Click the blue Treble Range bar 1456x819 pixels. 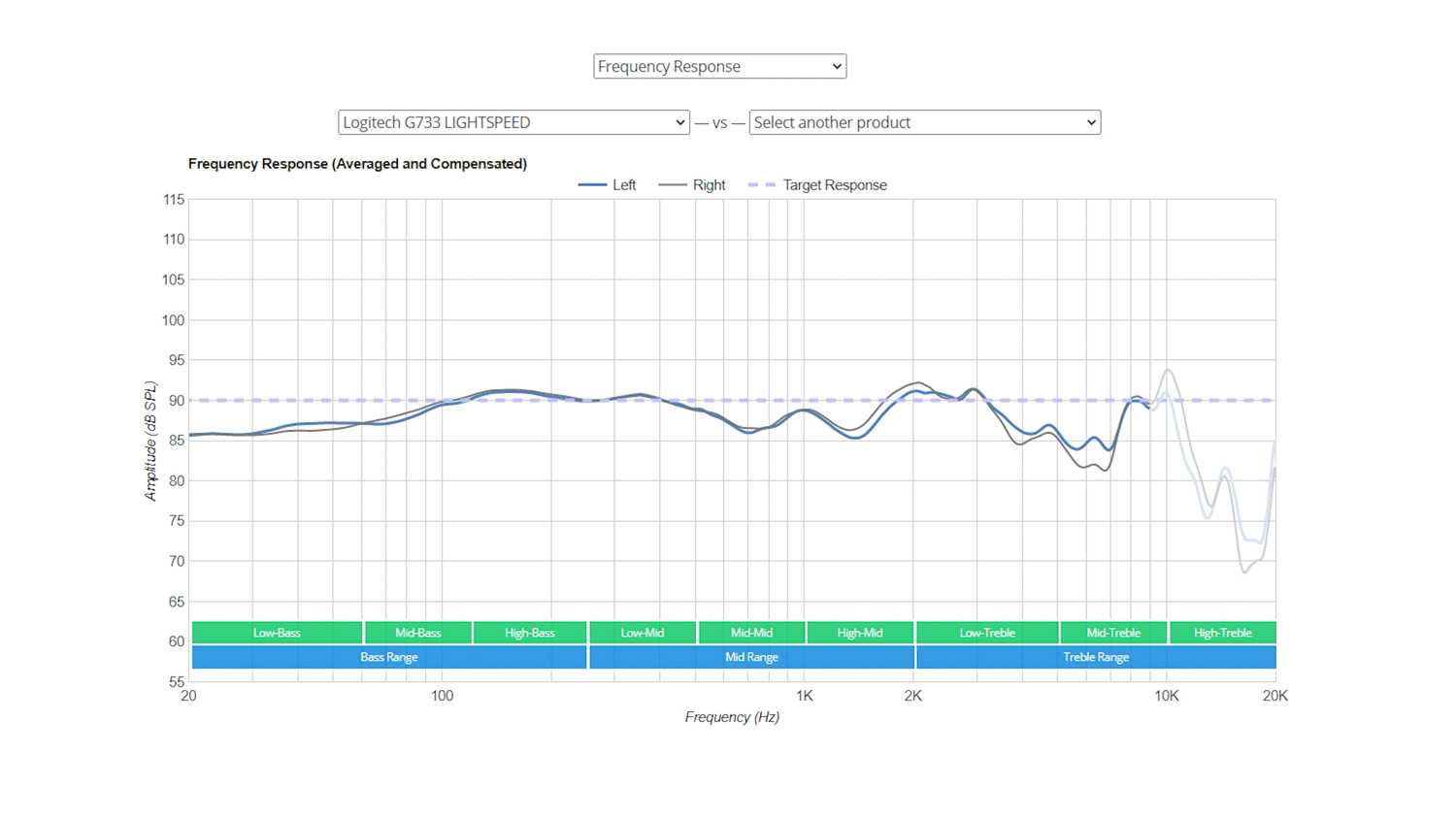tap(1096, 657)
